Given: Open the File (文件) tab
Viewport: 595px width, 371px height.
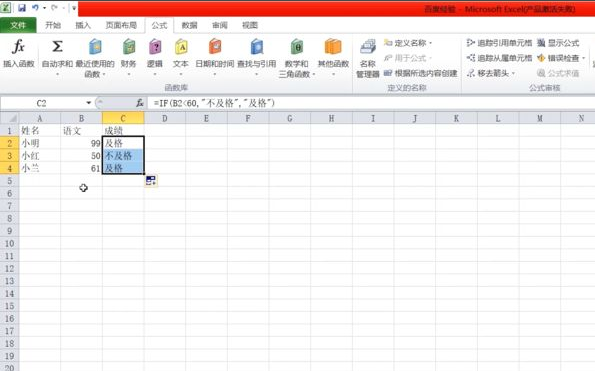Looking at the screenshot, I should [x=18, y=25].
